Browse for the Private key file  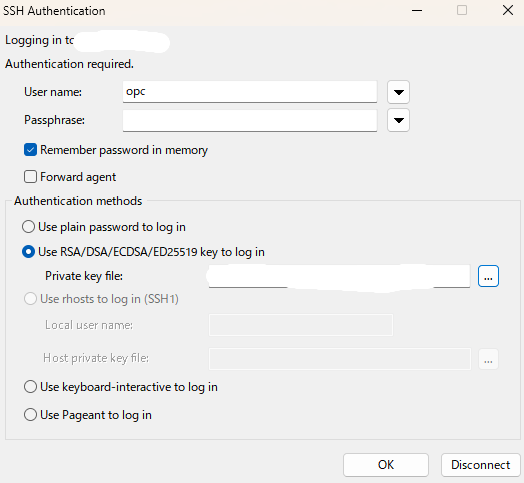point(488,276)
